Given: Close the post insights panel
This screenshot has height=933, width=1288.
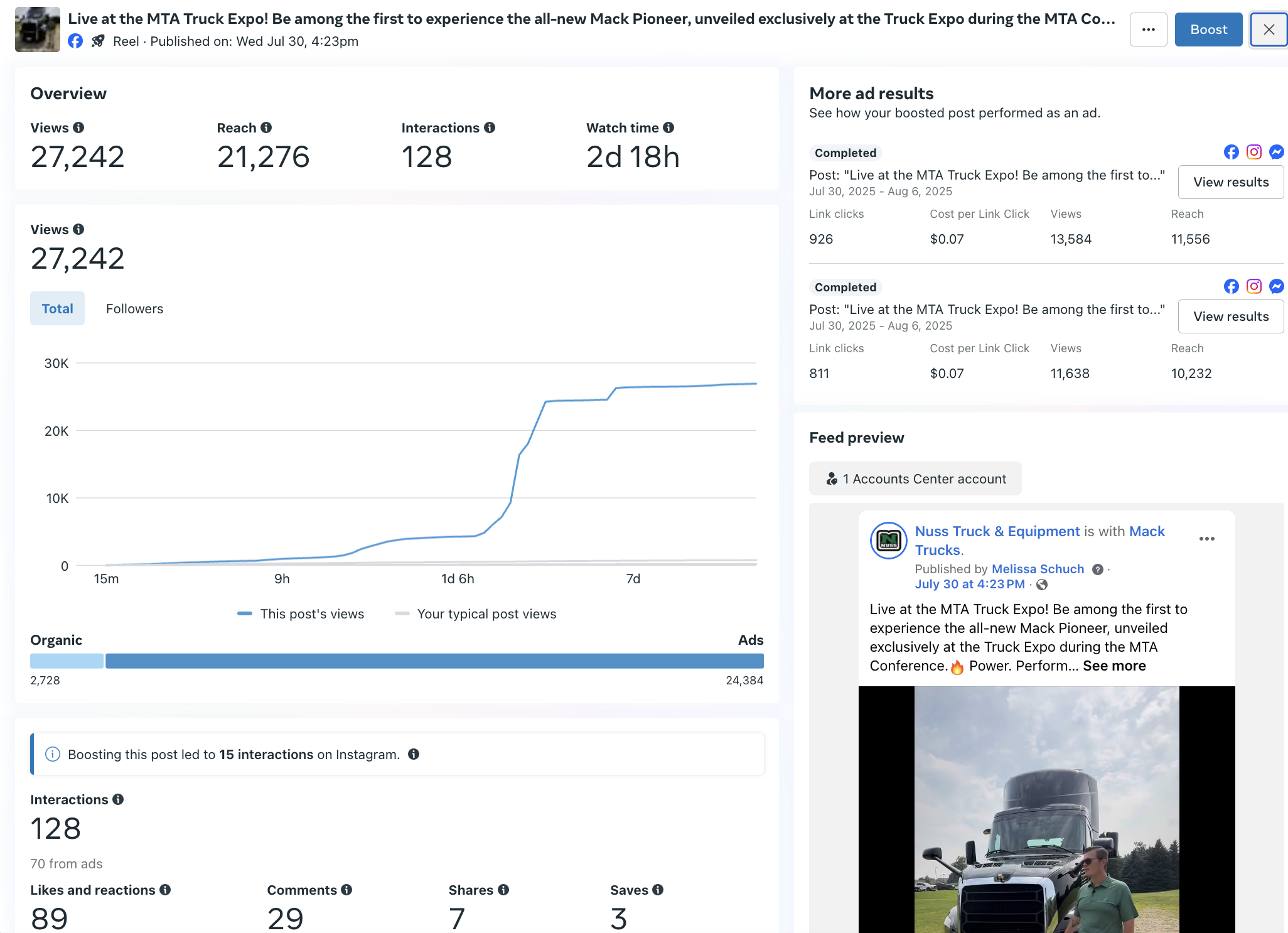Looking at the screenshot, I should coord(1269,30).
